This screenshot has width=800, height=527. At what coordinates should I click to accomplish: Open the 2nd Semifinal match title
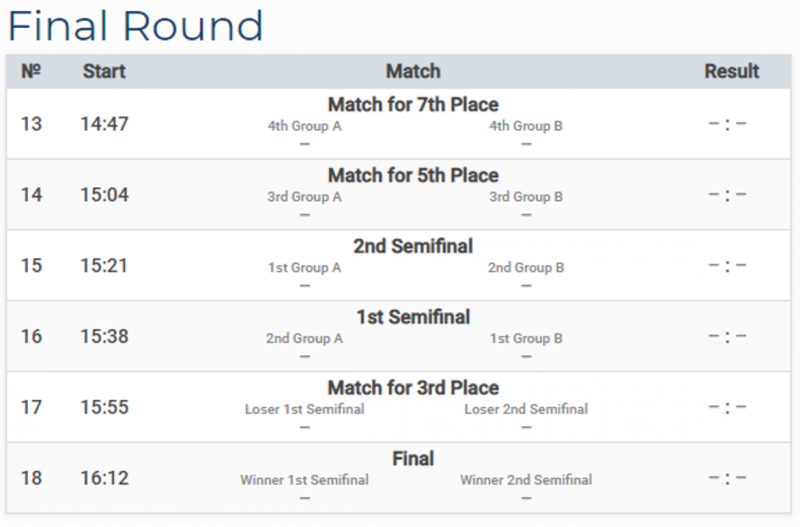pos(413,246)
